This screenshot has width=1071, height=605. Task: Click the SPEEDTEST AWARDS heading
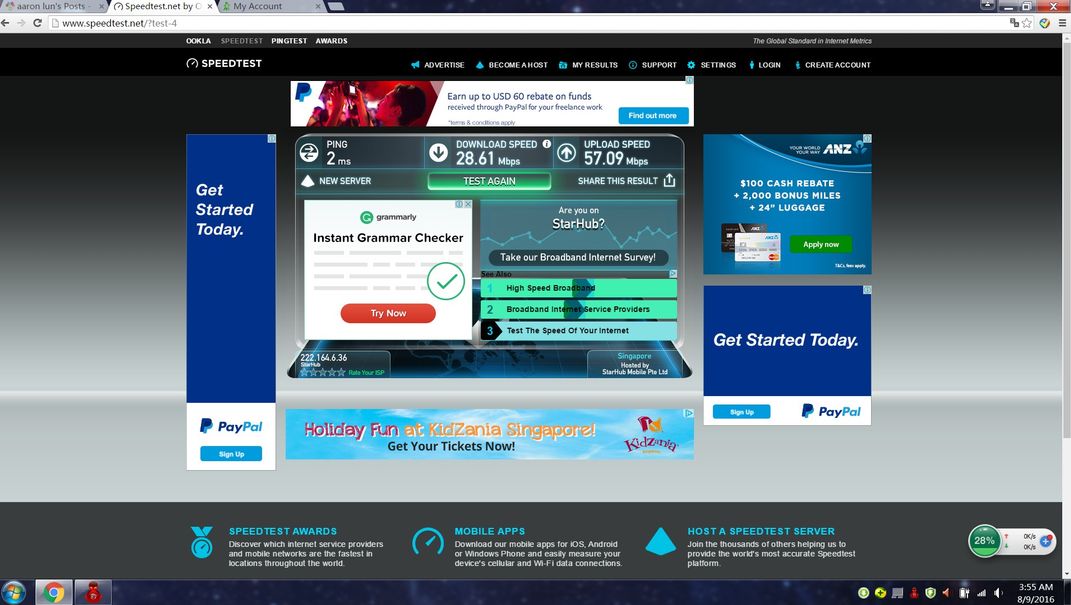pyautogui.click(x=283, y=531)
